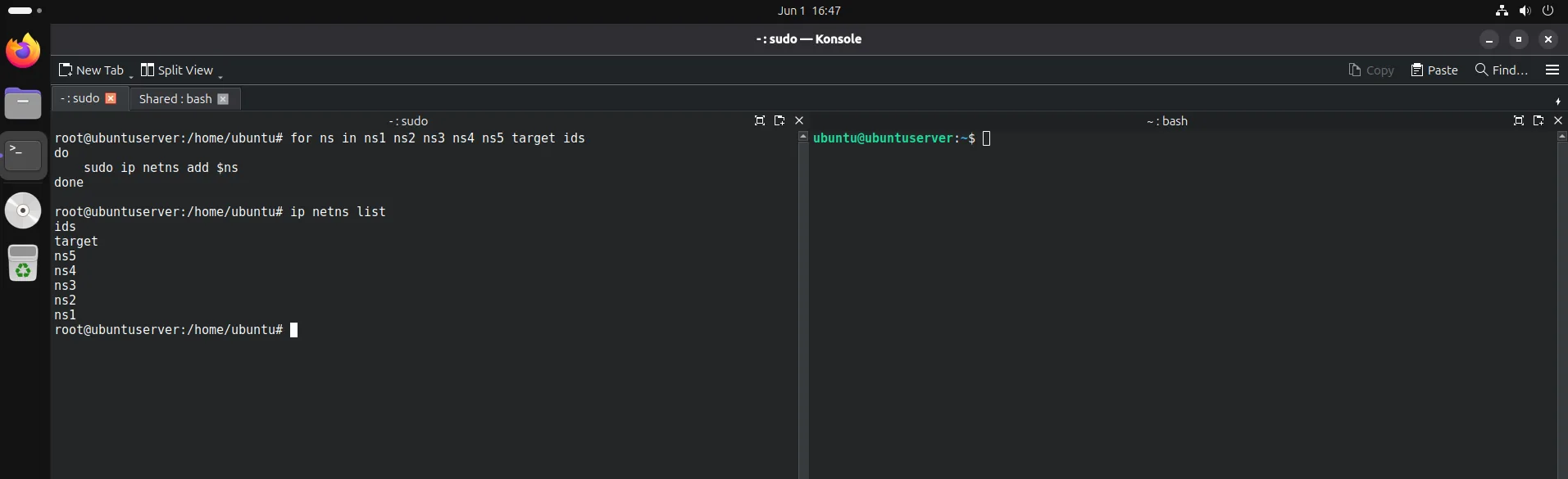Open the clock 'Jun 1 16:47' panel

pos(809,11)
